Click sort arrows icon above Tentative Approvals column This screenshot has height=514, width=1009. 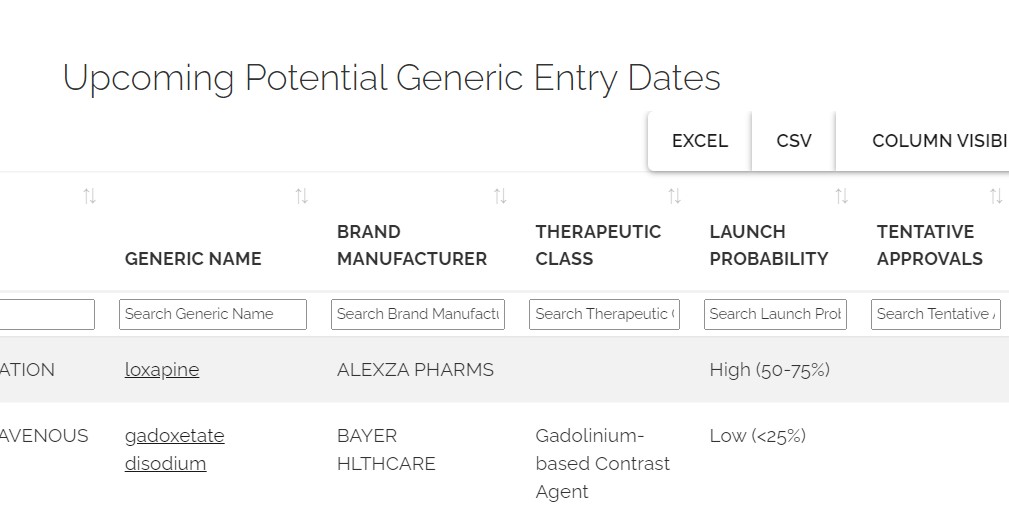click(x=996, y=197)
